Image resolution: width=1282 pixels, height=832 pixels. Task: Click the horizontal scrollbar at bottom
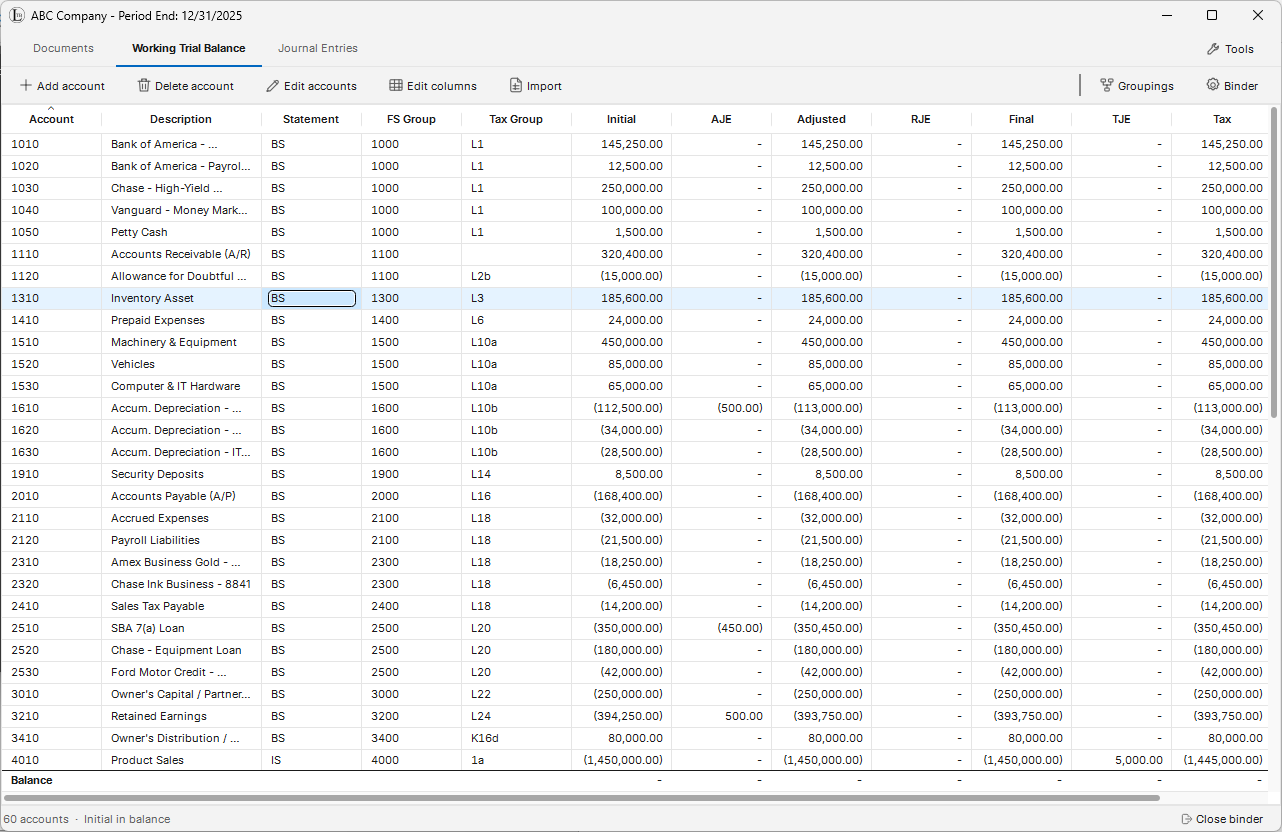pyautogui.click(x=581, y=798)
